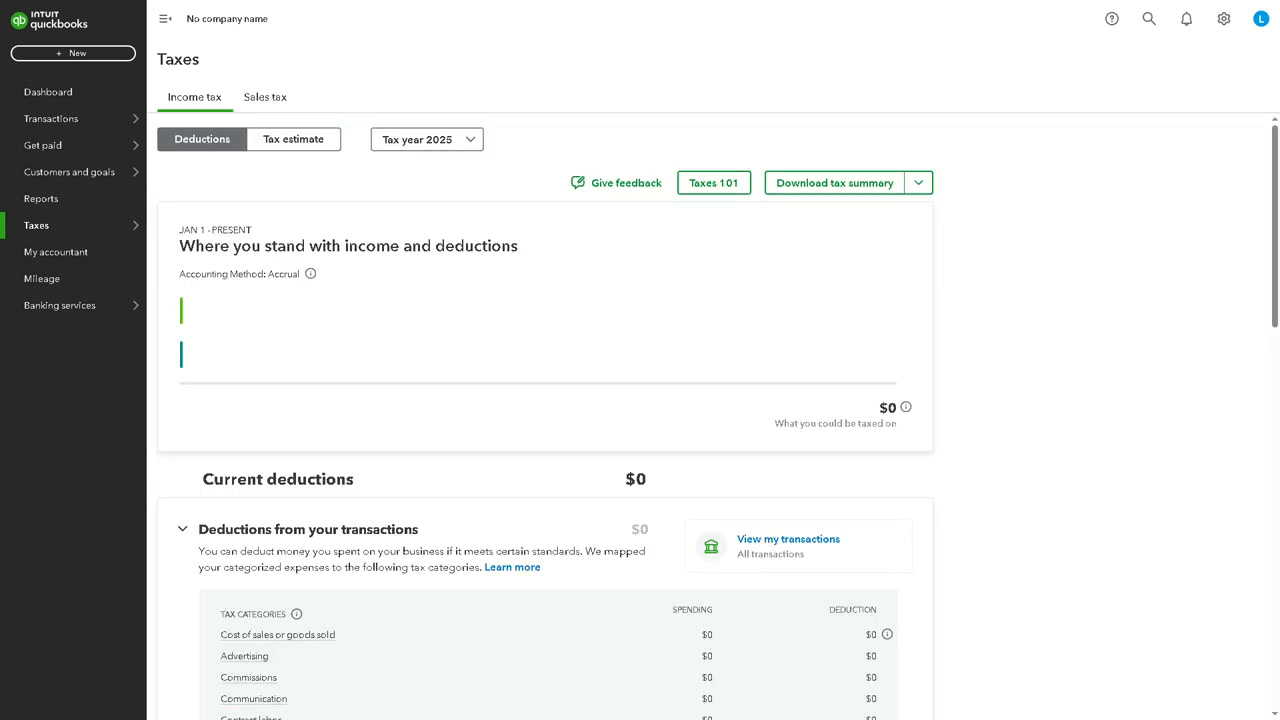This screenshot has width=1280, height=720.
Task: Show info icon beside taxable $0 amount
Action: tap(906, 407)
